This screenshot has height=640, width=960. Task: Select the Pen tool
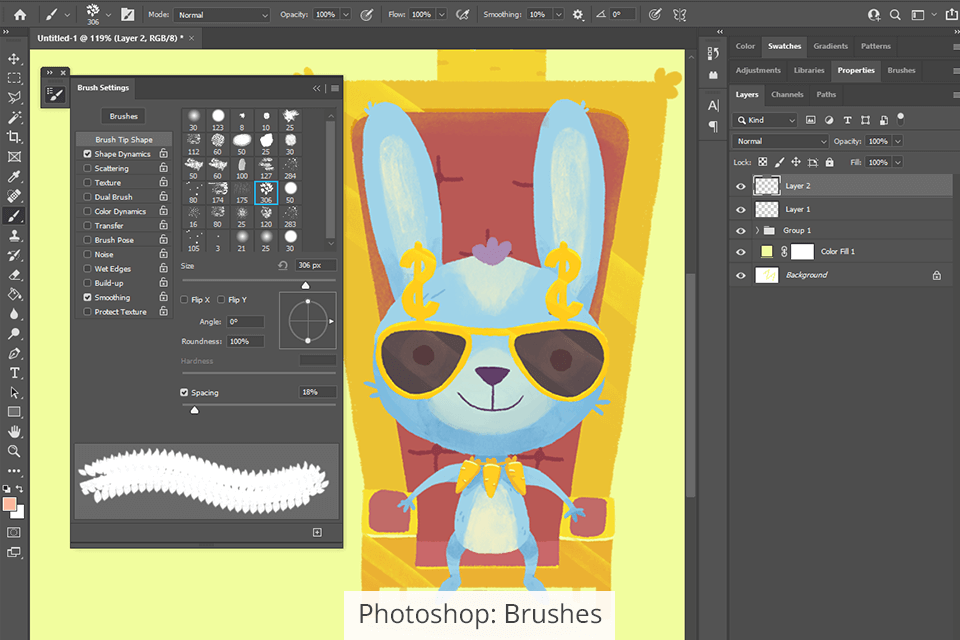click(x=13, y=353)
